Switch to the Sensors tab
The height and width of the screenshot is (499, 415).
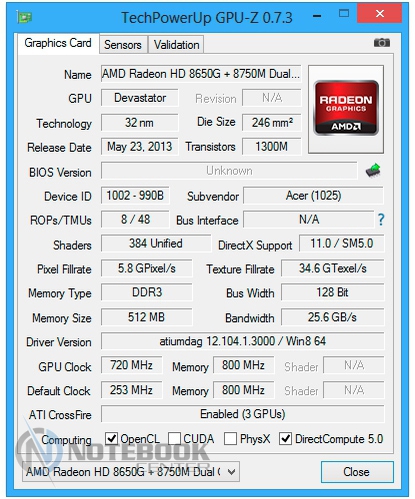123,45
